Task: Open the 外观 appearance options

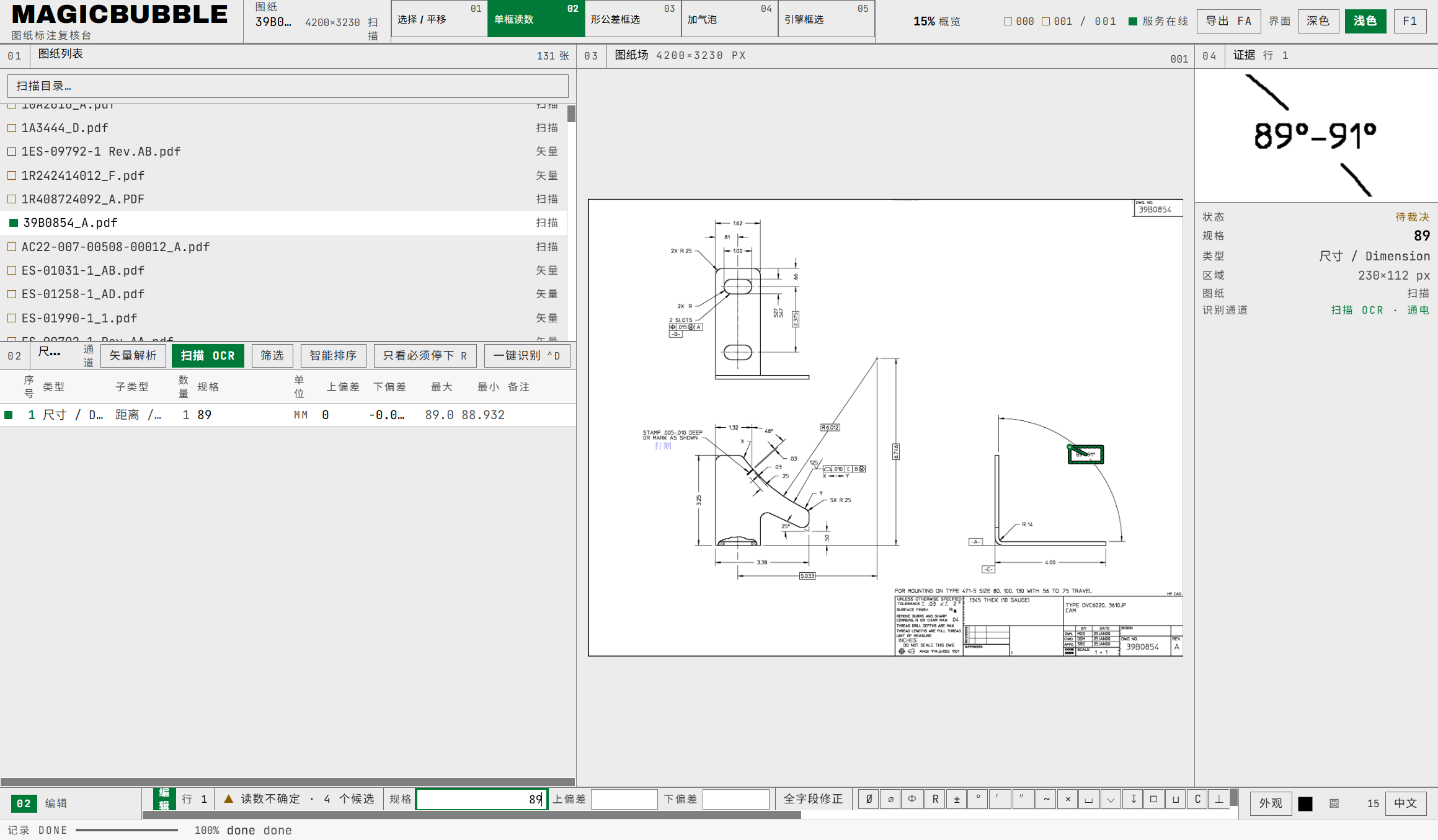Action: coord(1271,803)
